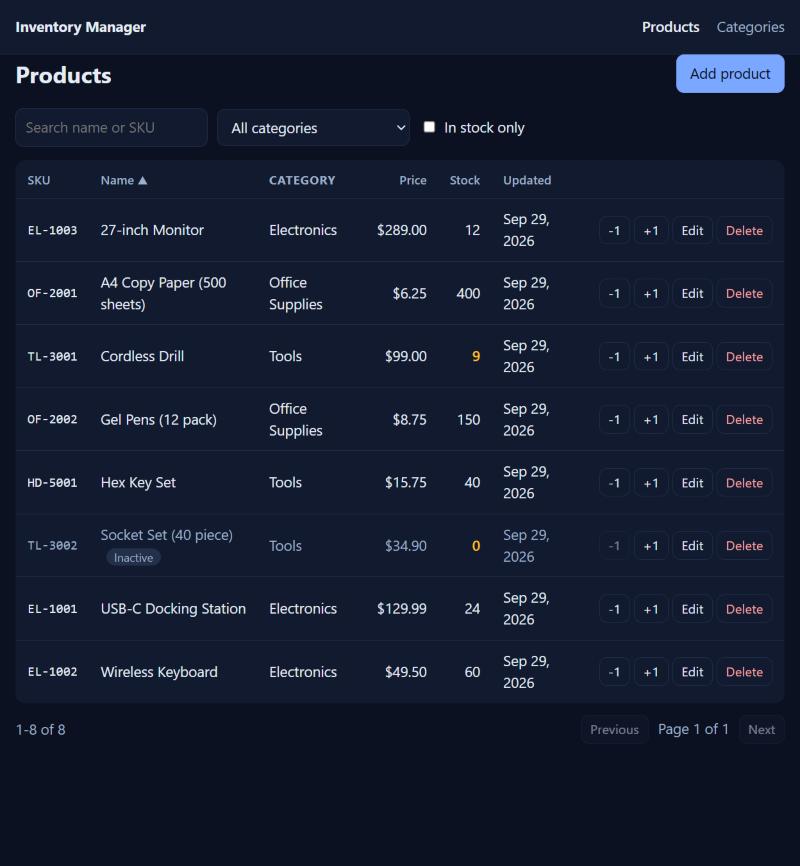
Task: Delete the Socket Set product
Action: pos(744,546)
